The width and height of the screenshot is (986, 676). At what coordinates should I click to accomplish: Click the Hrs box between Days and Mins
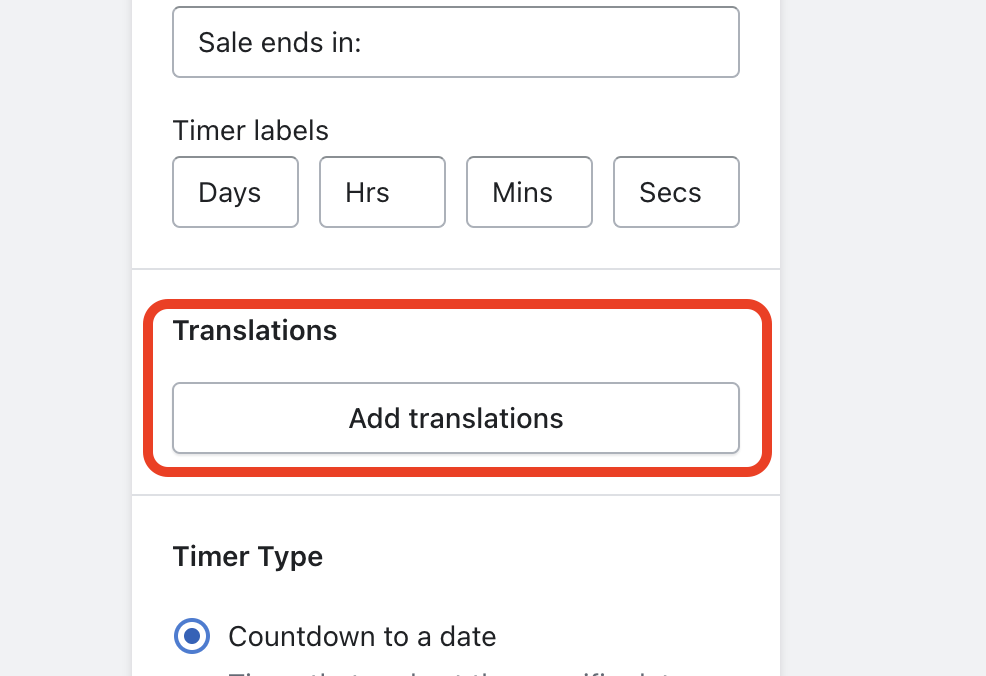[382, 192]
